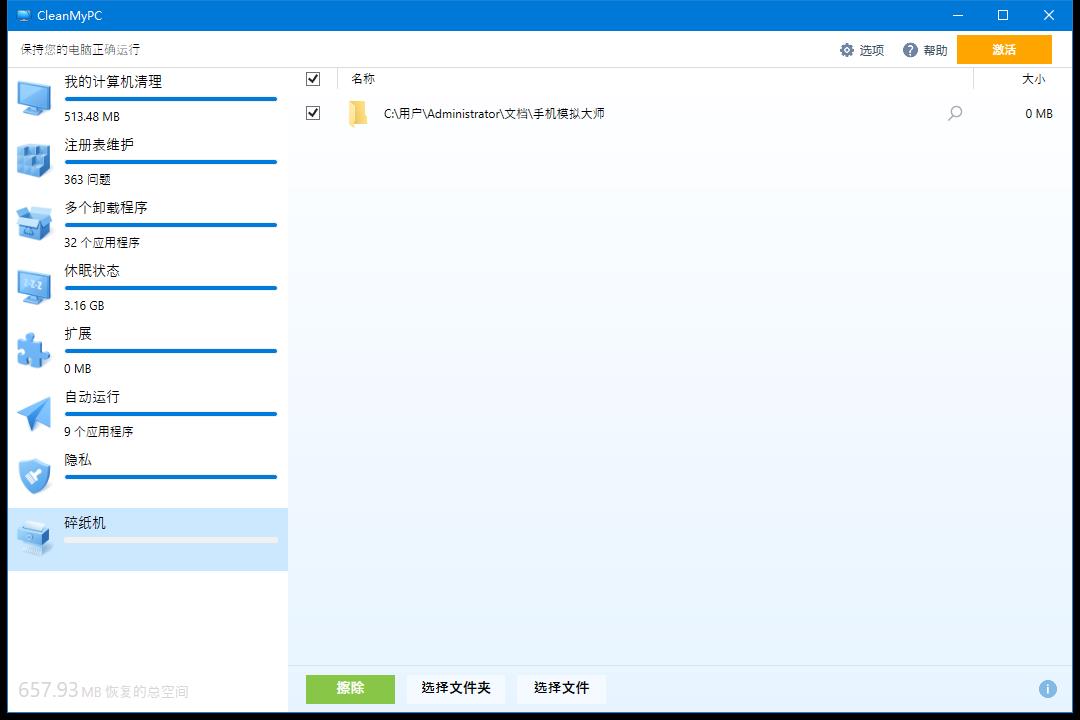The height and width of the screenshot is (720, 1080).
Task: Click the 32 个应用程序 count
Action: coord(101,243)
